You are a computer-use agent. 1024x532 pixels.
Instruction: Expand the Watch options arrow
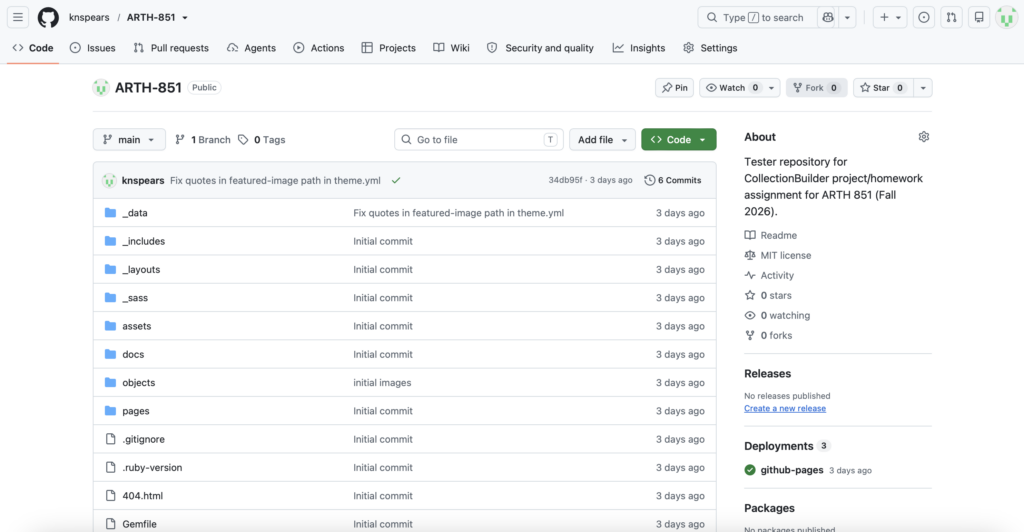coord(771,87)
